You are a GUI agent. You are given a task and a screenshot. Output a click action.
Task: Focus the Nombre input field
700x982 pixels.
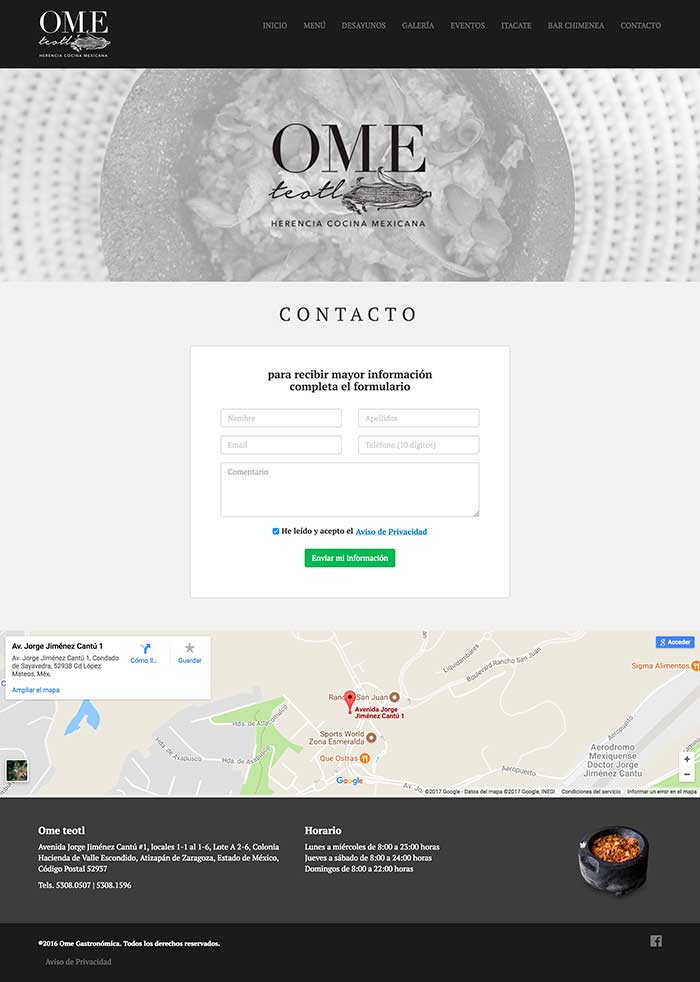281,418
